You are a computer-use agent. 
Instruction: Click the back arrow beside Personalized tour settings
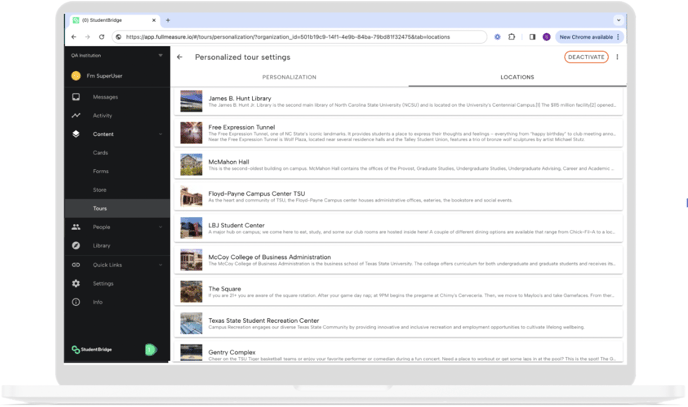click(179, 57)
